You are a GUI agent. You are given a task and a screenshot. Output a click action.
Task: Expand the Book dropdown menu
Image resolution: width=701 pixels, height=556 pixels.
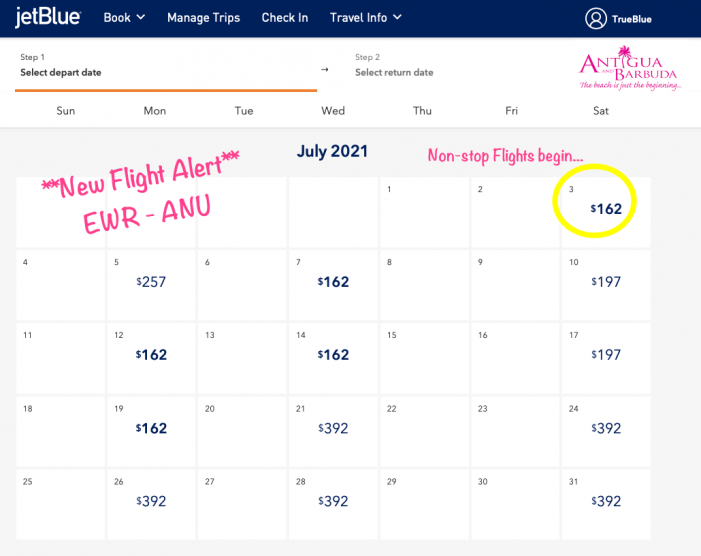point(124,18)
